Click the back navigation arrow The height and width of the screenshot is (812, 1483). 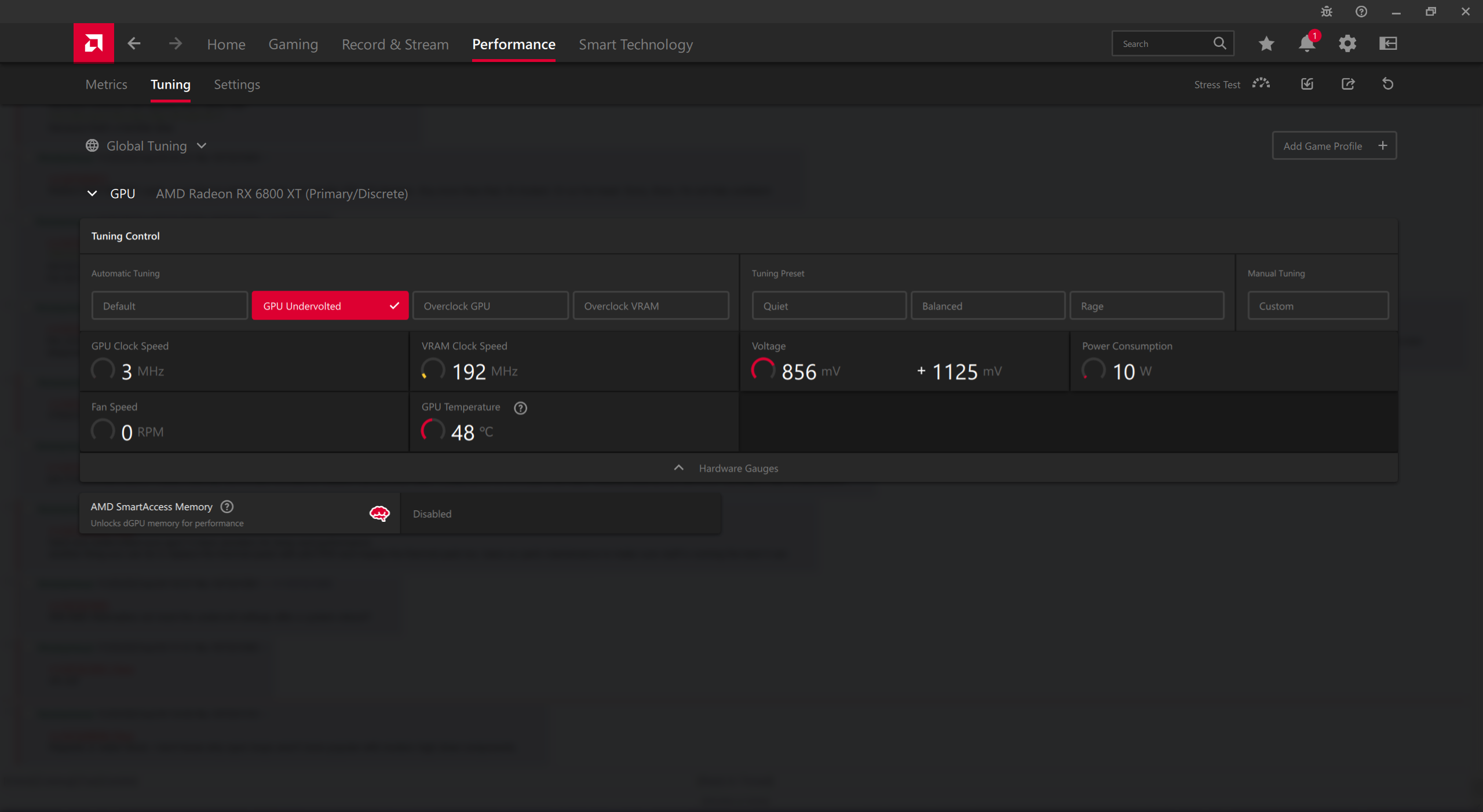[134, 43]
